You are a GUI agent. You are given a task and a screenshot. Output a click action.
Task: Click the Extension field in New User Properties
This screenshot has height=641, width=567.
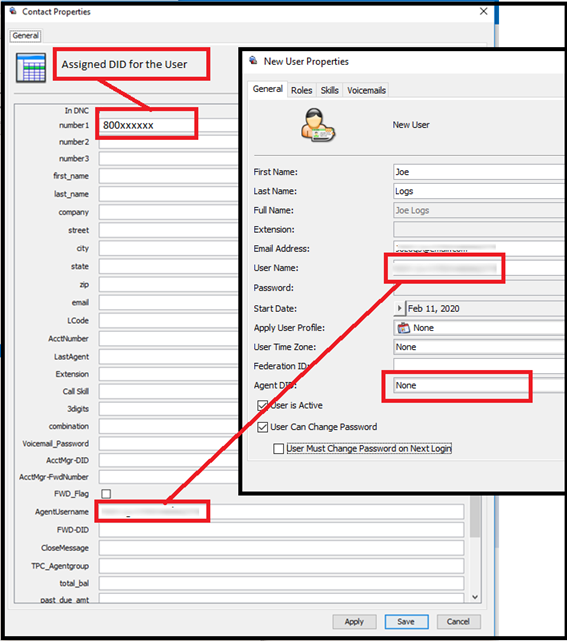pyautogui.click(x=479, y=230)
